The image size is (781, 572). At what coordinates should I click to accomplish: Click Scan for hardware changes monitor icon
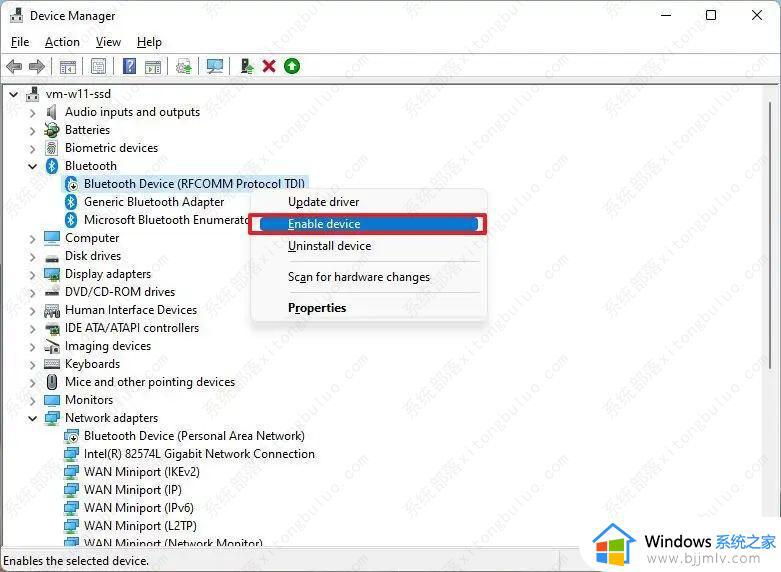(215, 66)
